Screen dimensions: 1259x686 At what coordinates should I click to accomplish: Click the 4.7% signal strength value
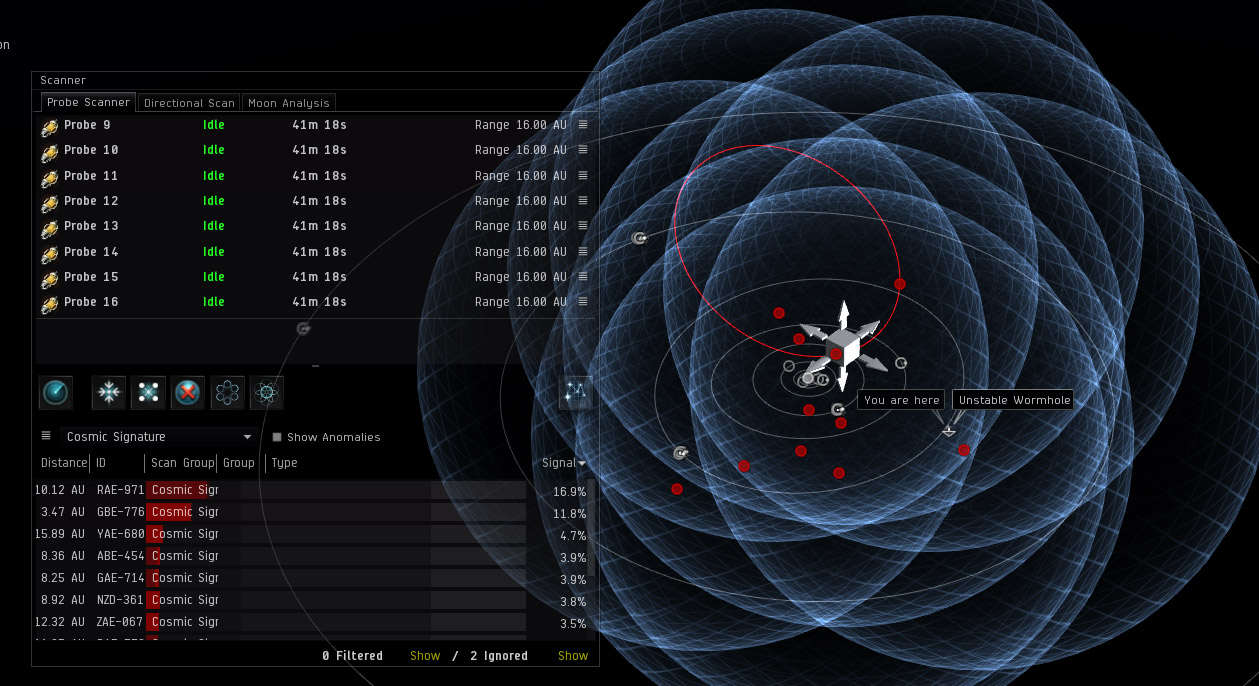573,536
